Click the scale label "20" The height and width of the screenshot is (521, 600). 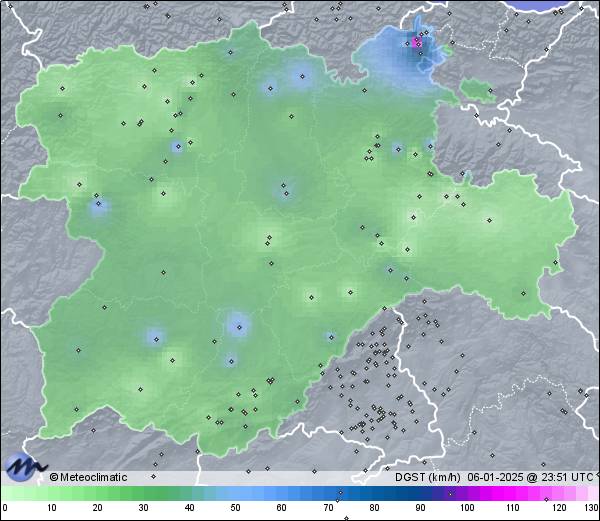point(98,508)
